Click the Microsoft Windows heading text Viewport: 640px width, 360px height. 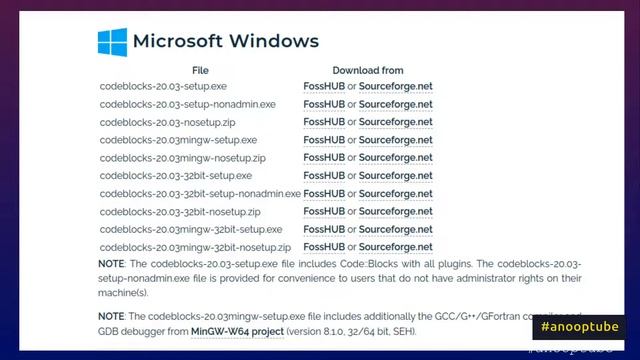pyautogui.click(x=226, y=41)
